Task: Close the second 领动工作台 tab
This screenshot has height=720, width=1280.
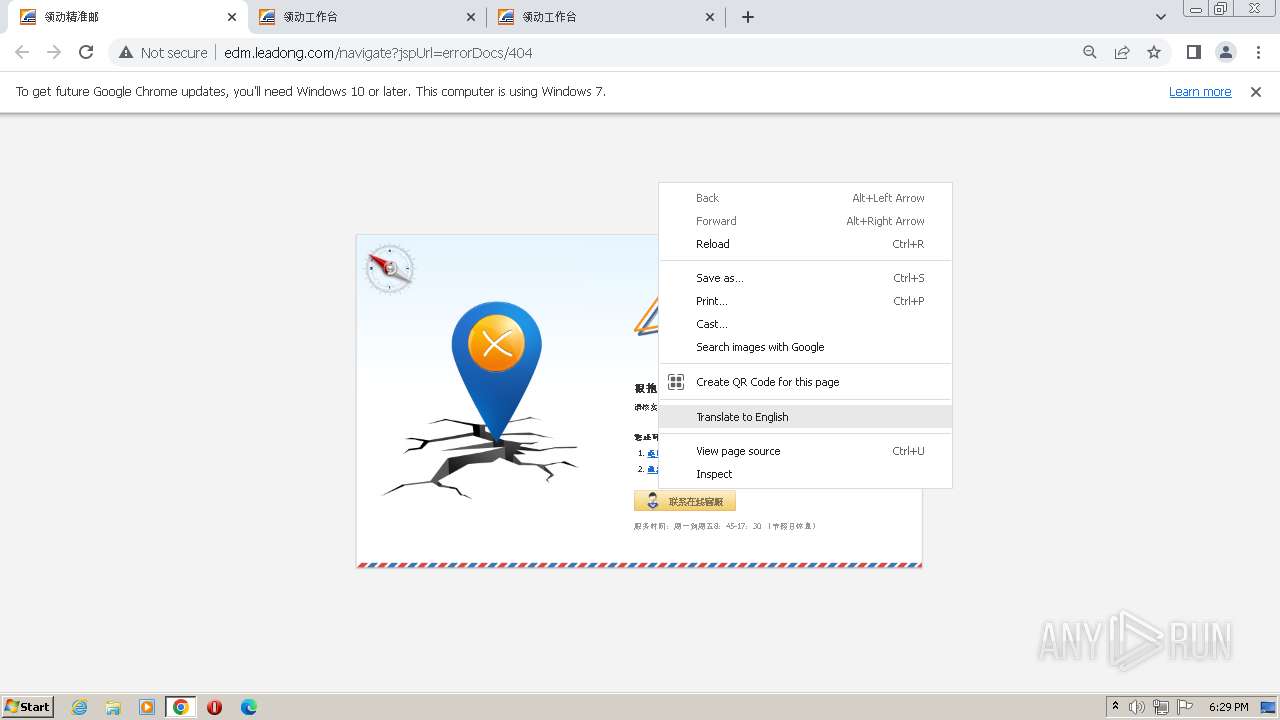Action: click(x=471, y=17)
